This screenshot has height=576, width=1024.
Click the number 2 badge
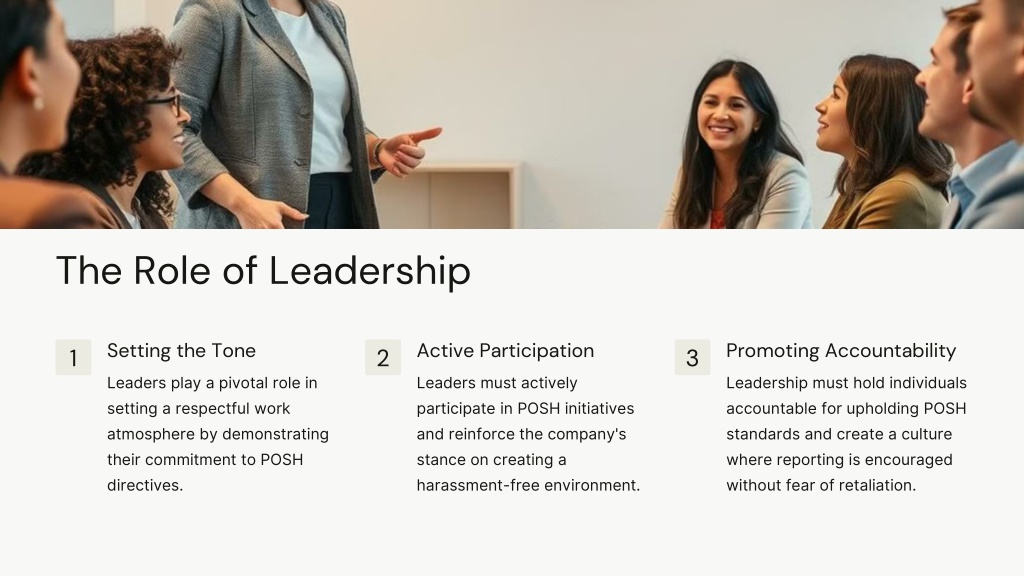383,357
